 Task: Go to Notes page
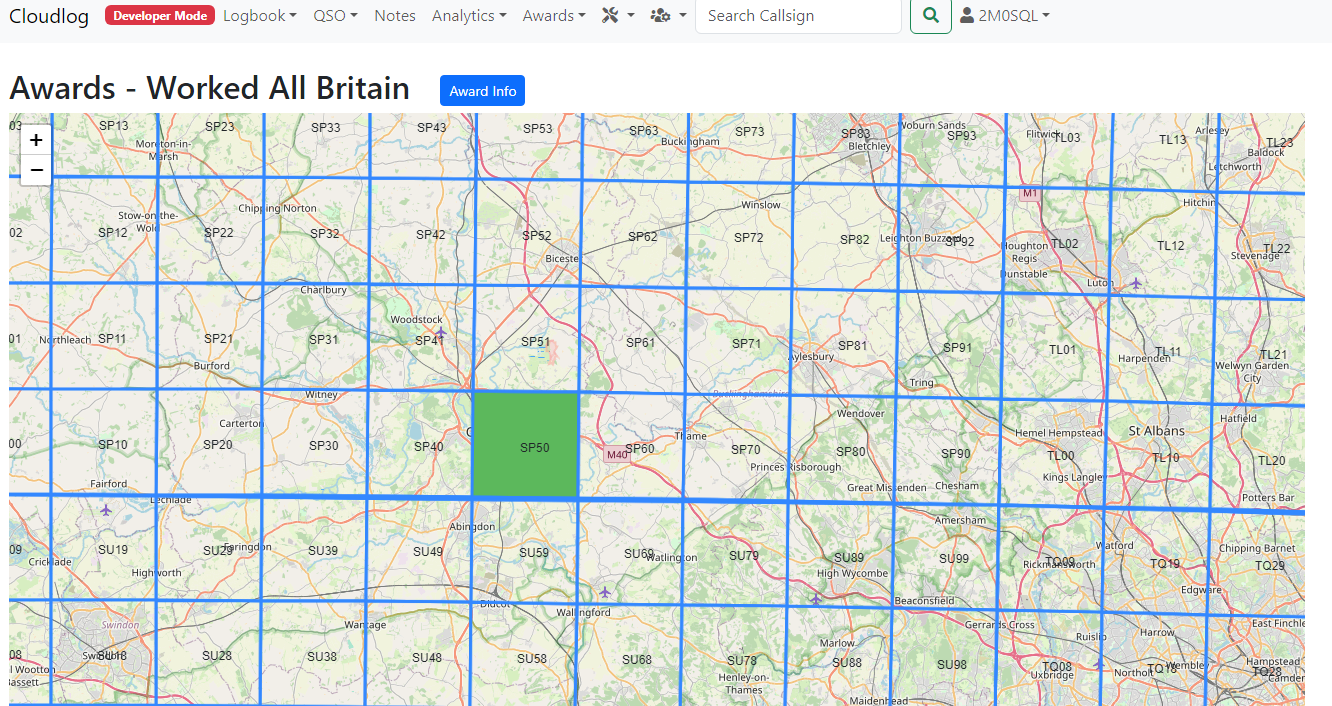click(395, 16)
